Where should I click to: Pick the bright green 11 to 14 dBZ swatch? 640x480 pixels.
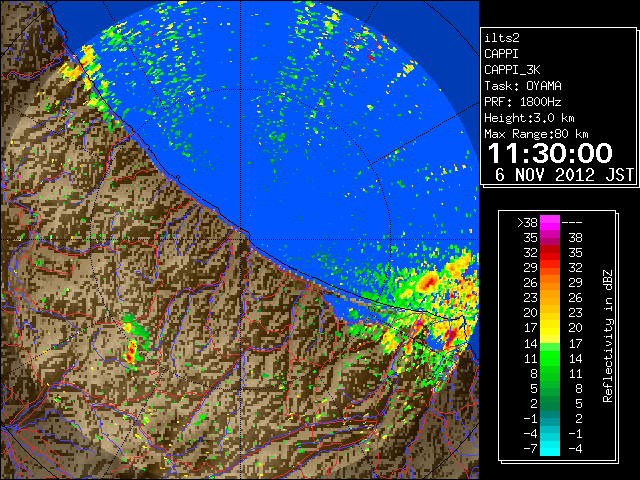pos(550,358)
